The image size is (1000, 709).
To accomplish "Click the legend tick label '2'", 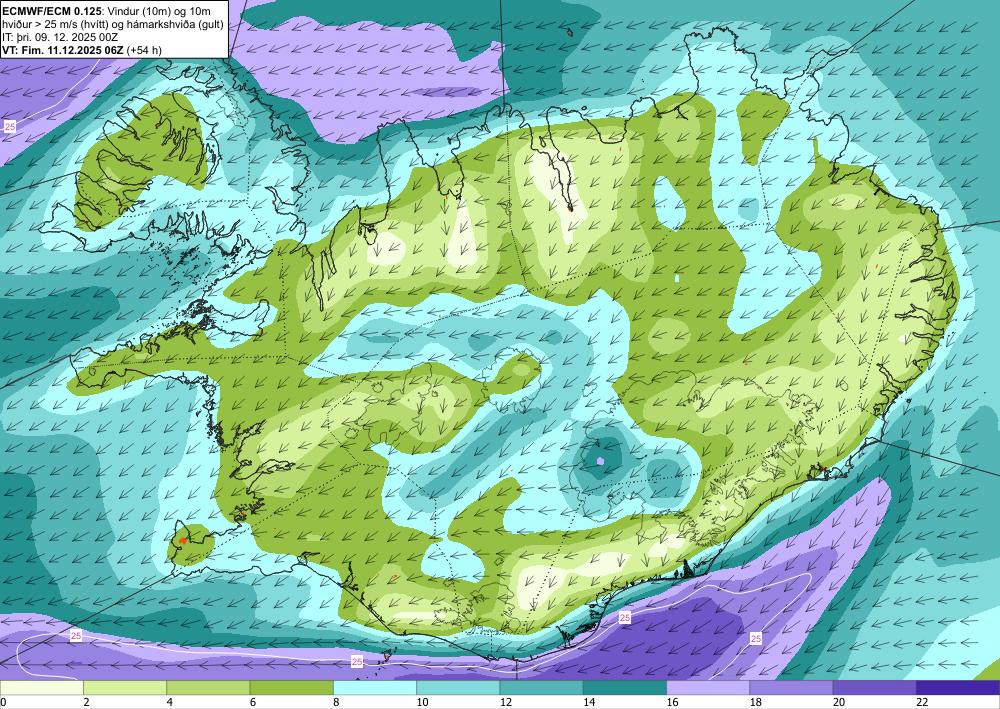I will (86, 702).
